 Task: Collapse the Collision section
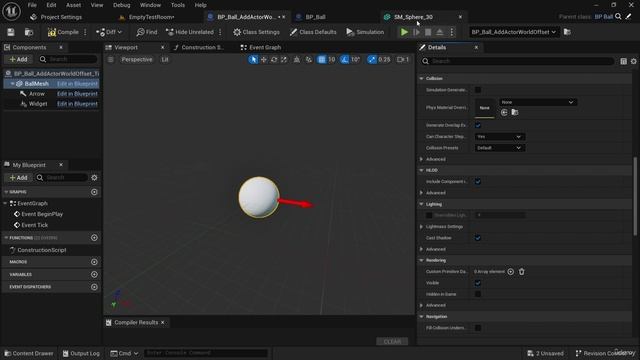click(422, 78)
